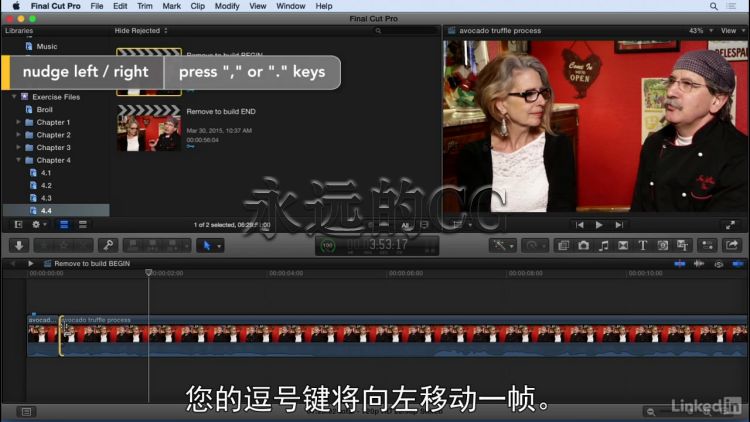Toggle audio skimming
Viewport: 750px width, 422px height.
click(x=698, y=264)
